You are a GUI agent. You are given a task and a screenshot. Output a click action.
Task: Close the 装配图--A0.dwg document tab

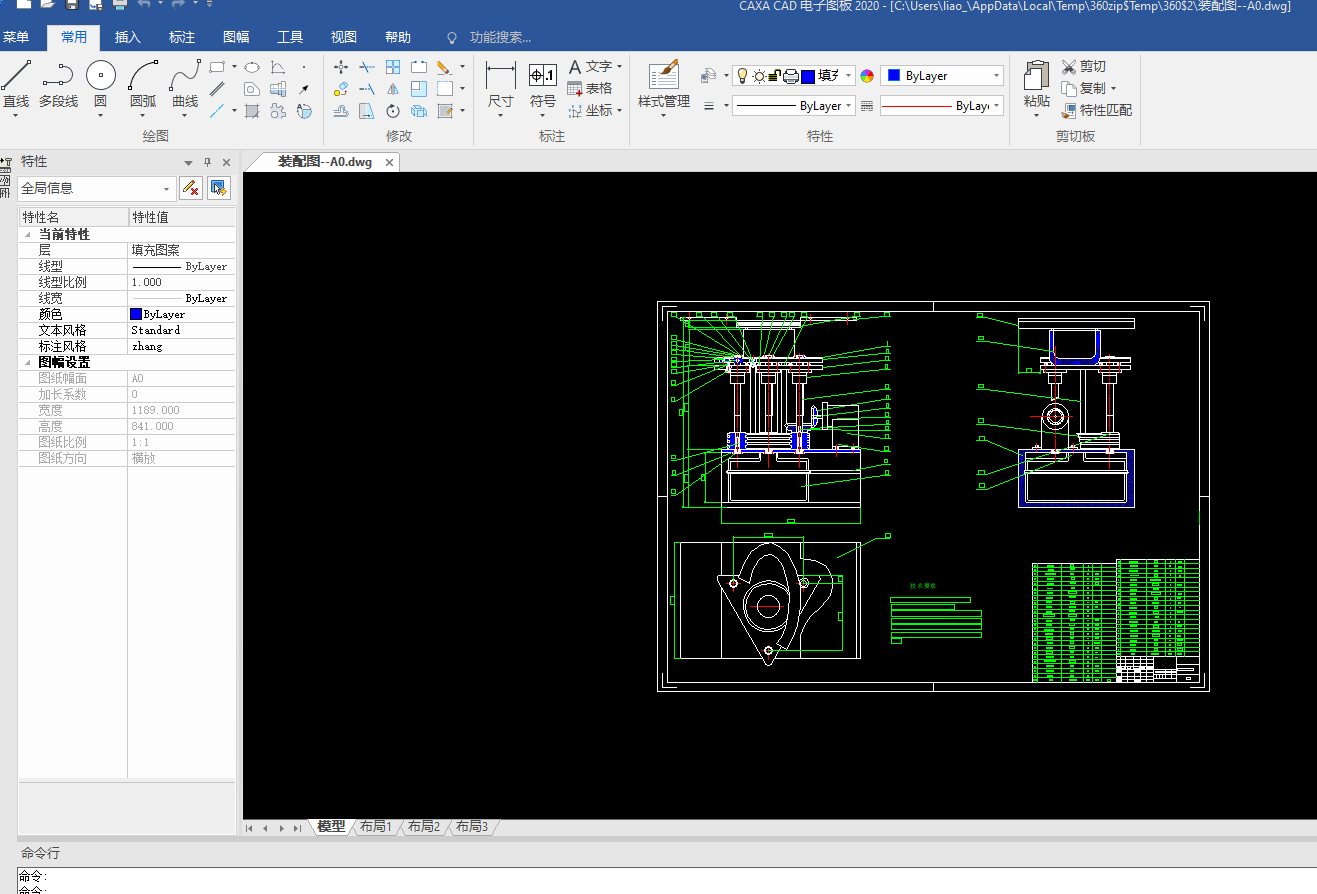pyautogui.click(x=390, y=162)
